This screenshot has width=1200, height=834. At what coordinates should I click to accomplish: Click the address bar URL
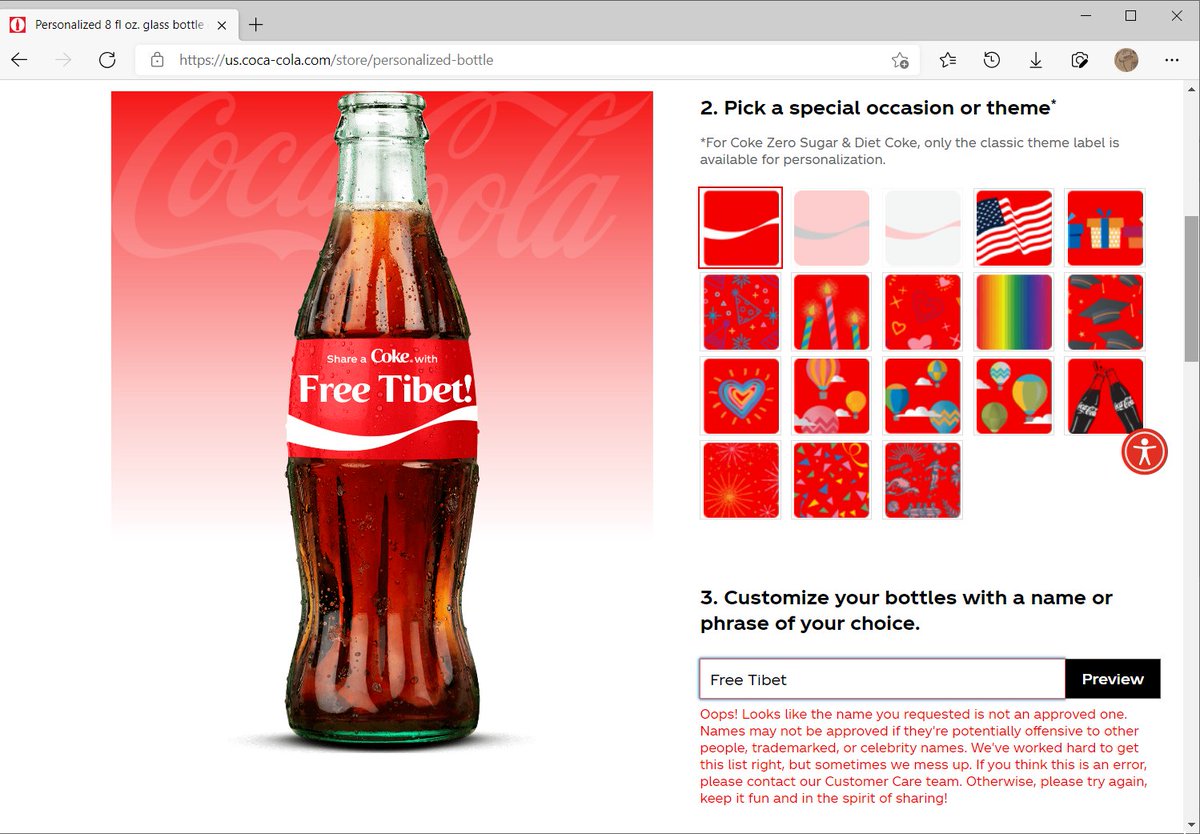pos(336,60)
